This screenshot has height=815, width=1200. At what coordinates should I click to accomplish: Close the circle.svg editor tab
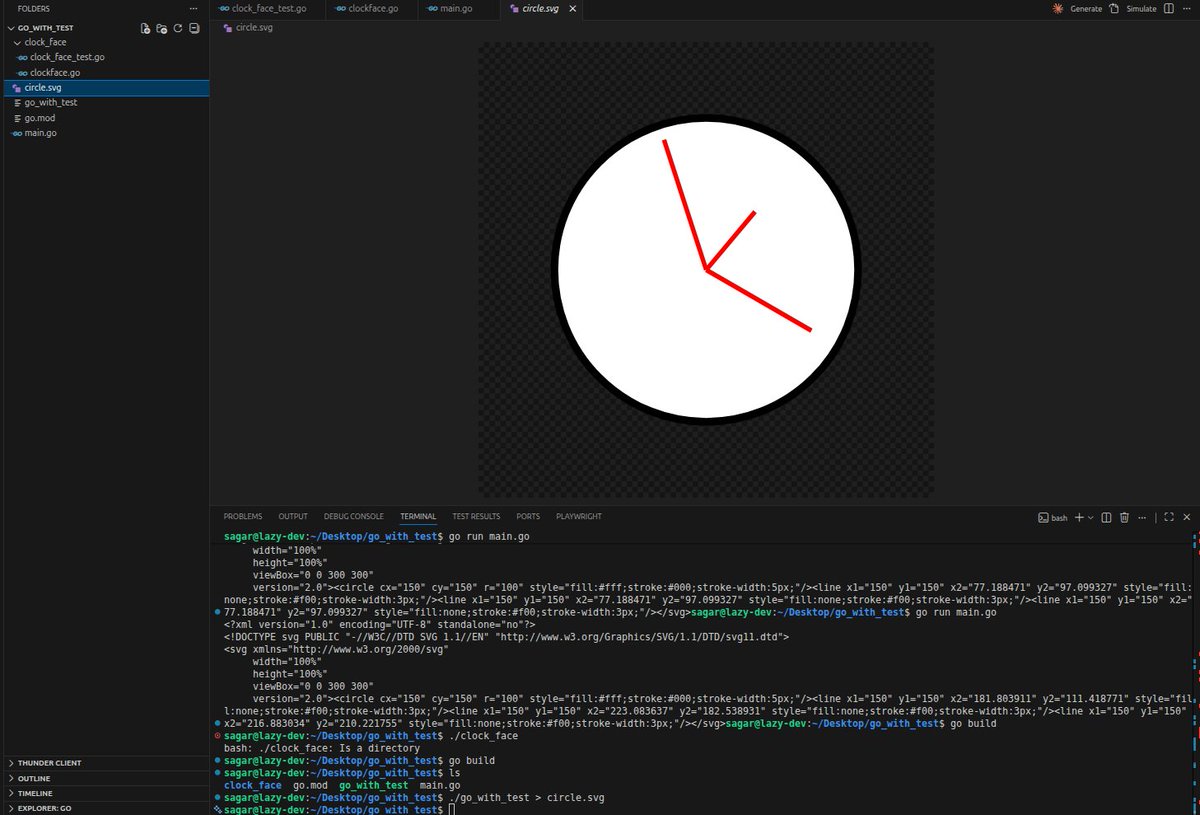pos(573,8)
